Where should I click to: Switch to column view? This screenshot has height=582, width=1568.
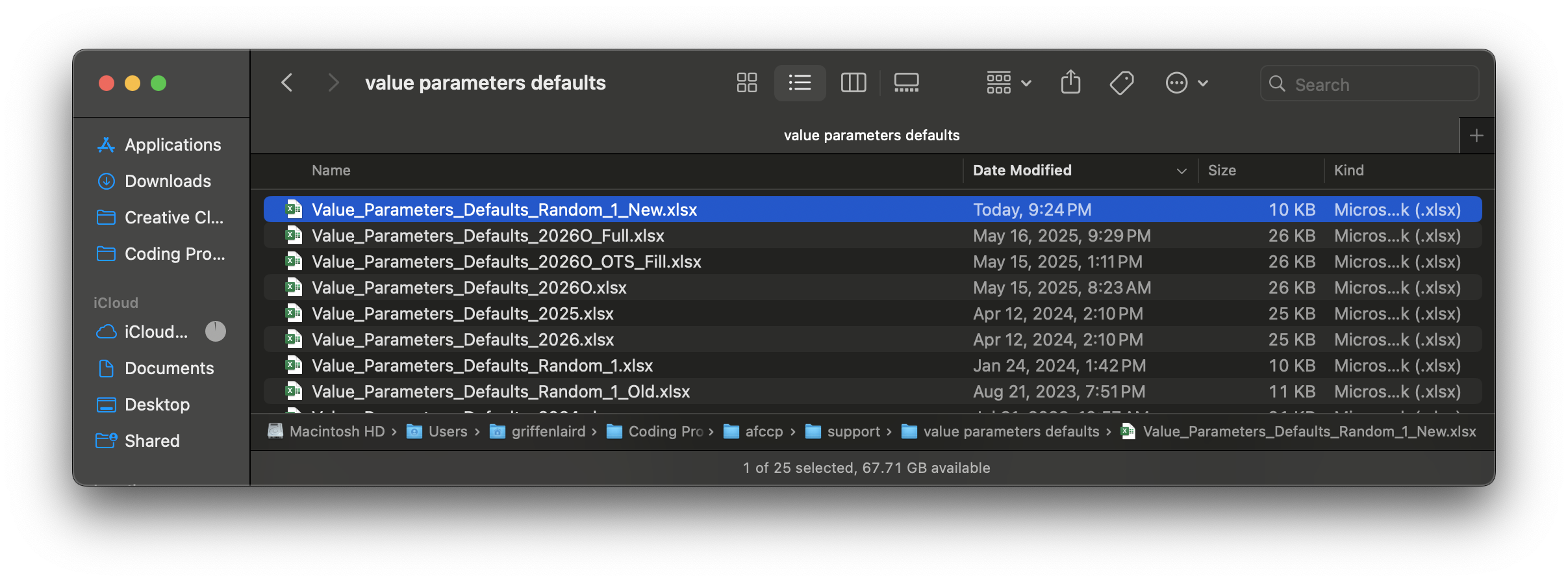[x=854, y=83]
